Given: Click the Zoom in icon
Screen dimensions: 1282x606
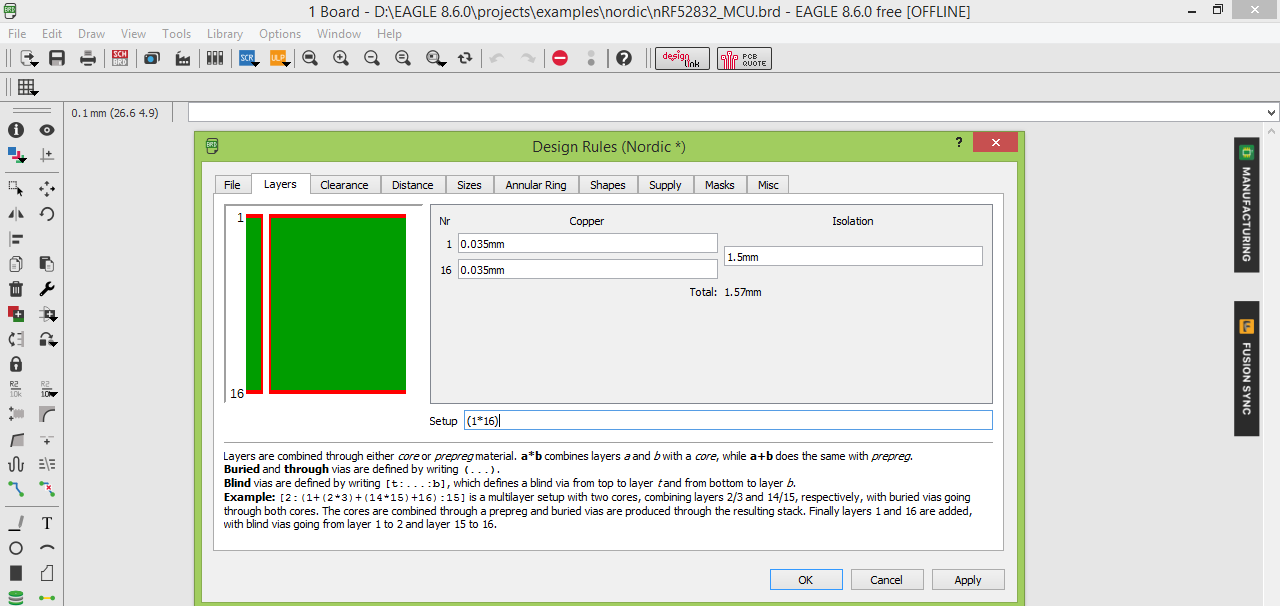Looking at the screenshot, I should point(341,58).
